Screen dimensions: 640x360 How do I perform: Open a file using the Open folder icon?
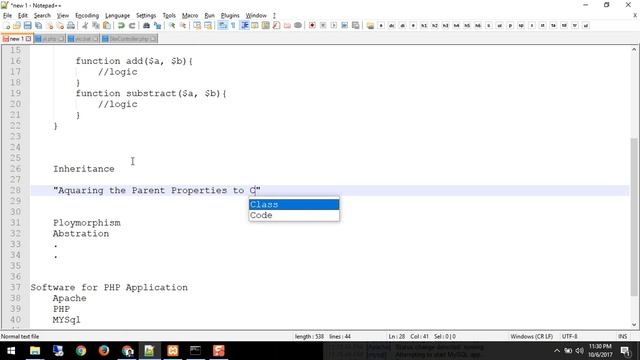[x=17, y=26]
